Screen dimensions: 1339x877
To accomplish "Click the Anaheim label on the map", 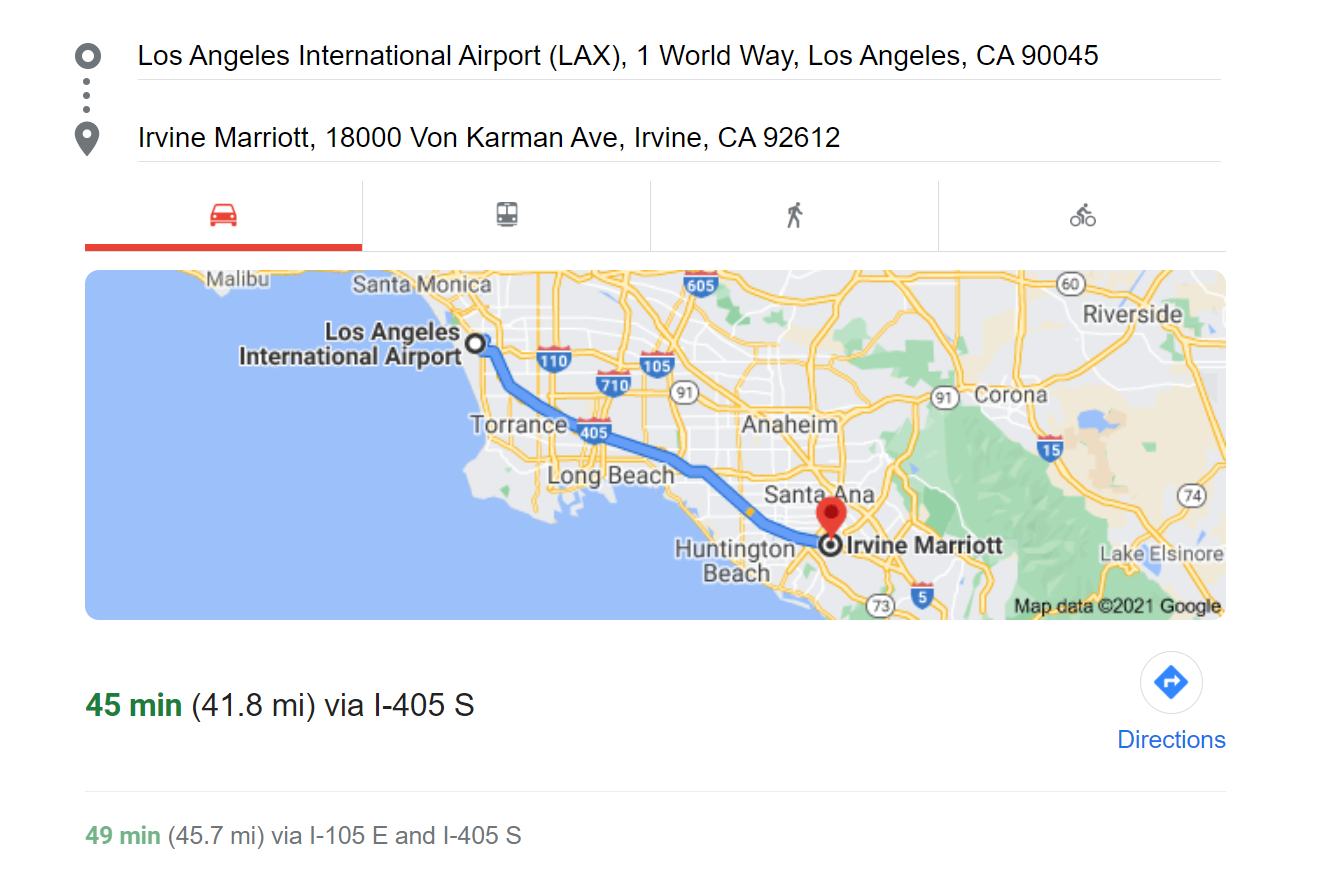I will (x=789, y=425).
